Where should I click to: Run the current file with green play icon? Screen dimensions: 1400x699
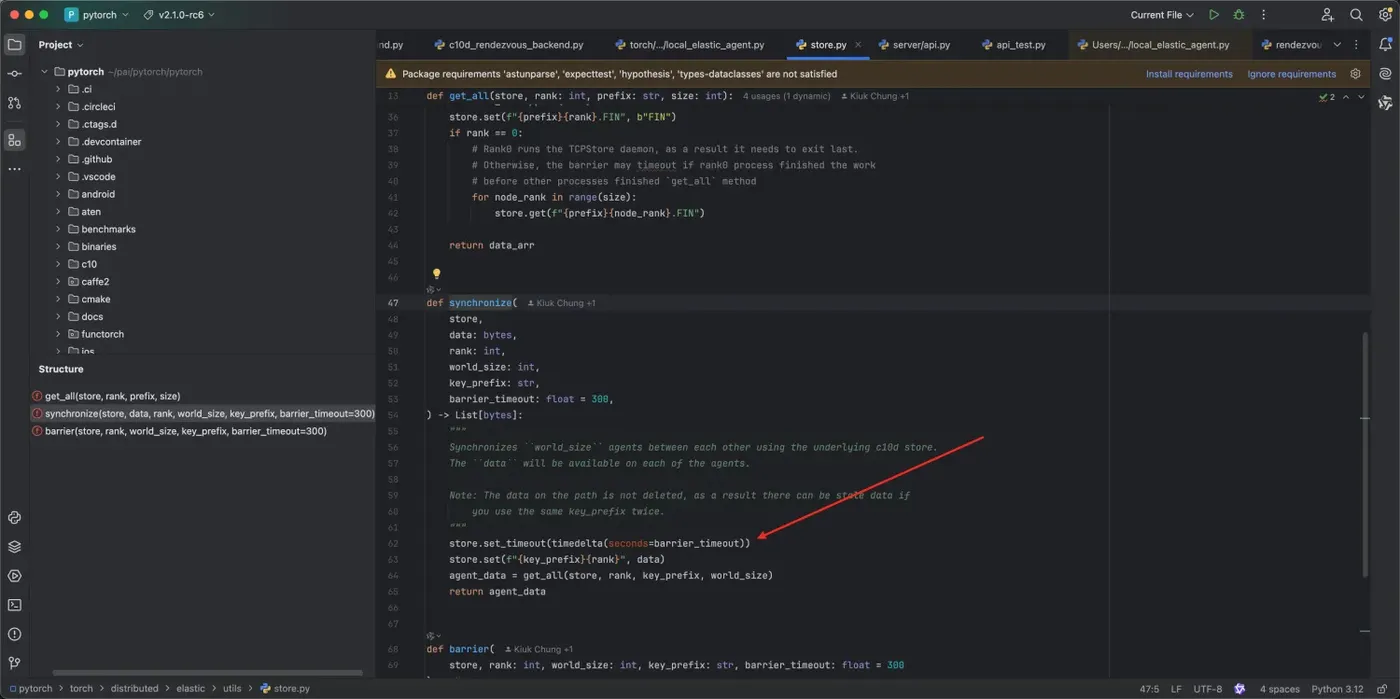click(x=1214, y=15)
